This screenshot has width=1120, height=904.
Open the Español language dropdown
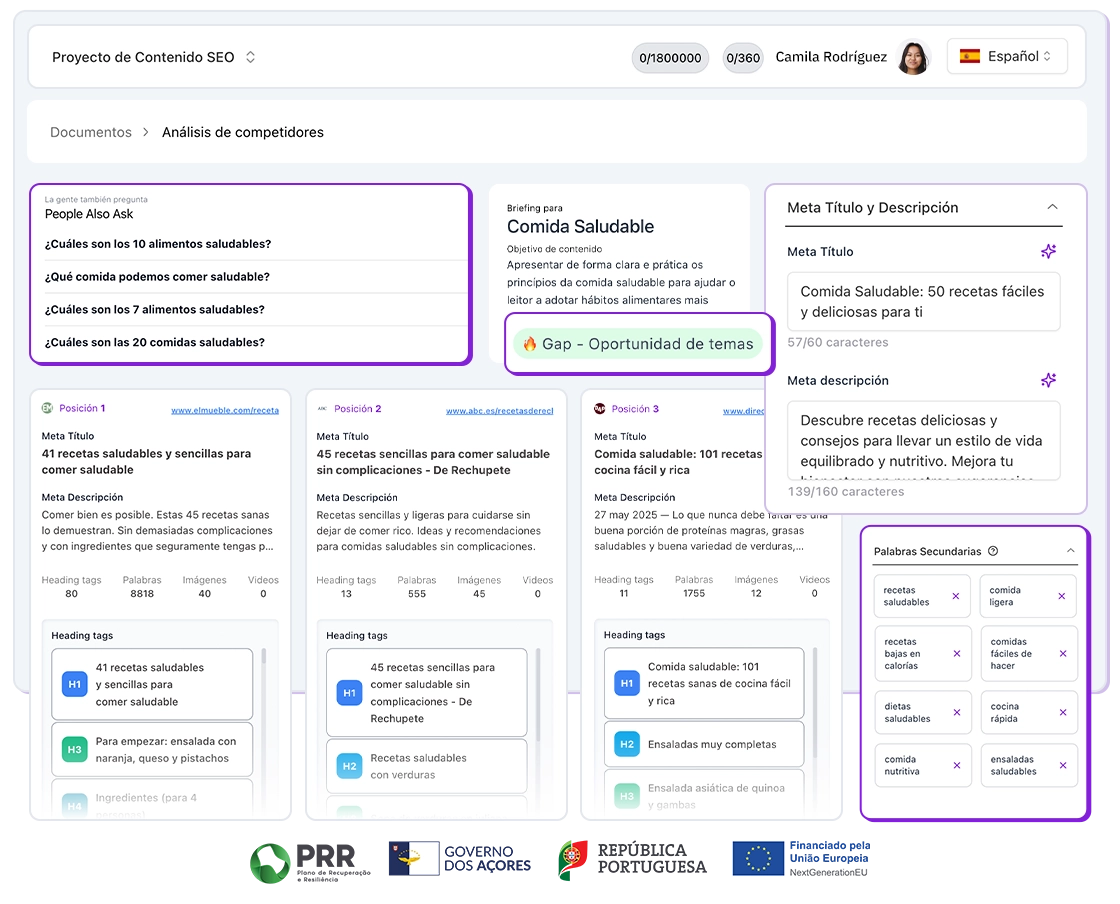(1010, 56)
